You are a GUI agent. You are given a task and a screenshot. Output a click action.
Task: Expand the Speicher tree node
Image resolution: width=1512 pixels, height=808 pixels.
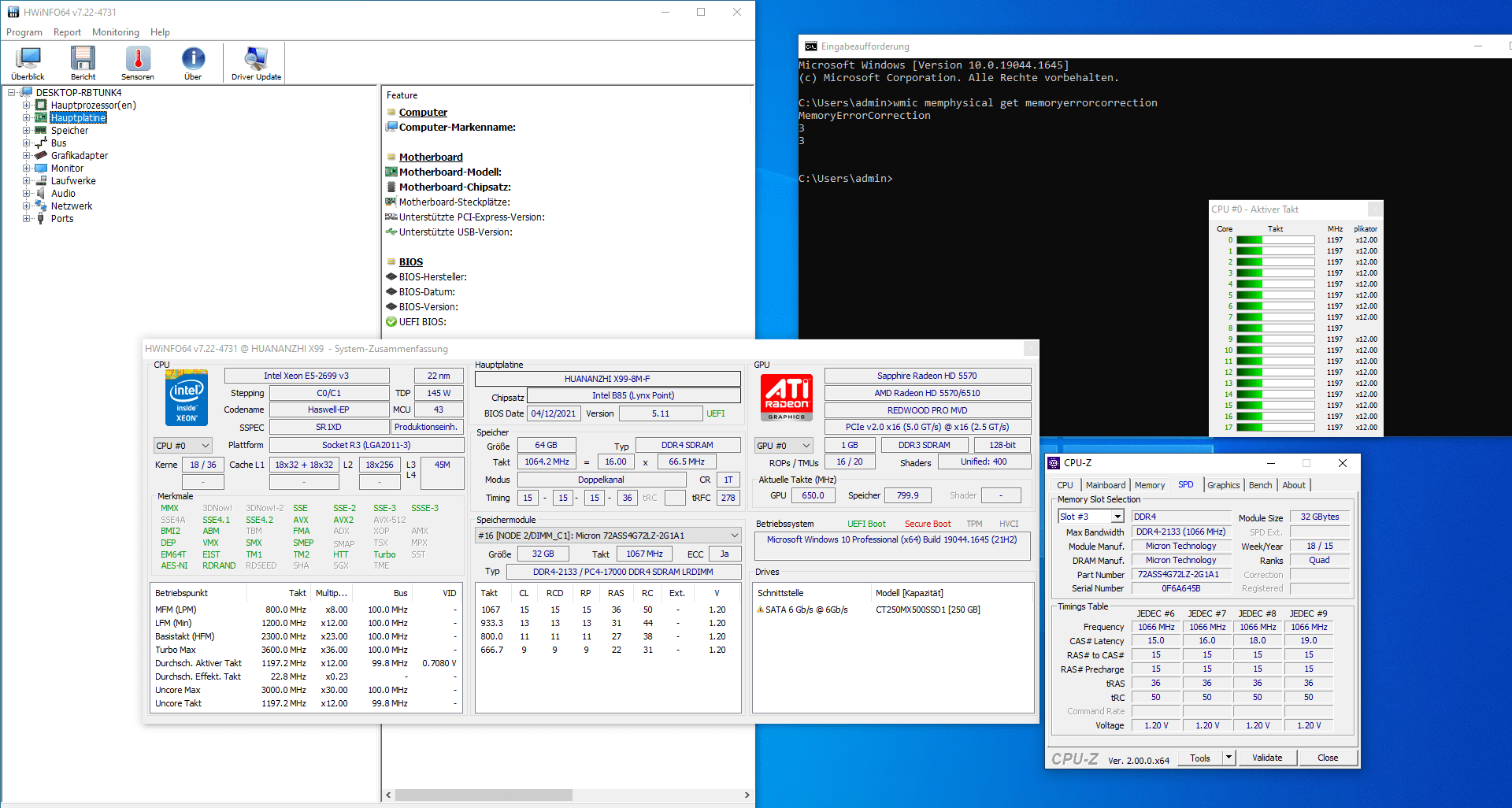pos(26,130)
